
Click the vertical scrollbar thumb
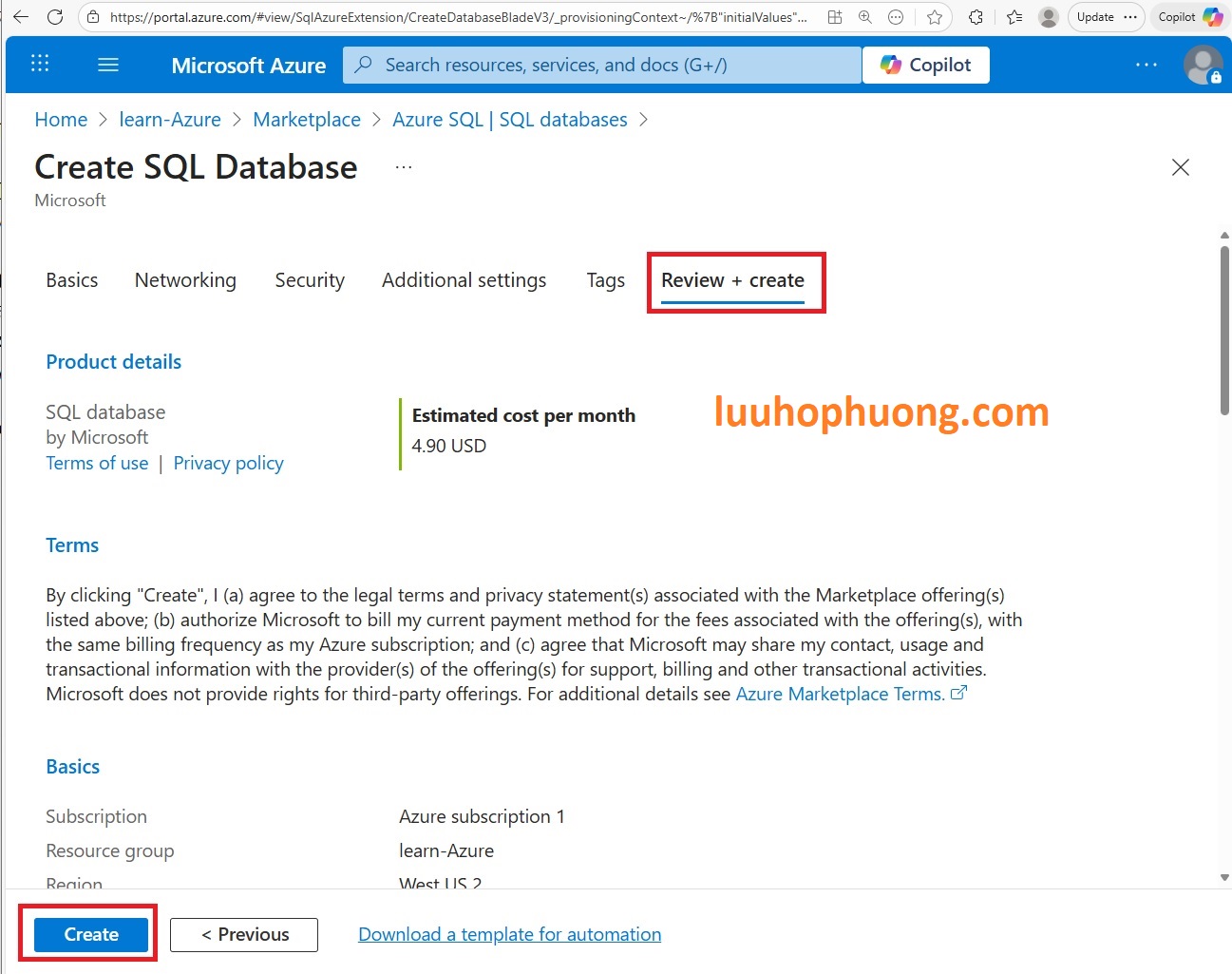click(x=1224, y=328)
